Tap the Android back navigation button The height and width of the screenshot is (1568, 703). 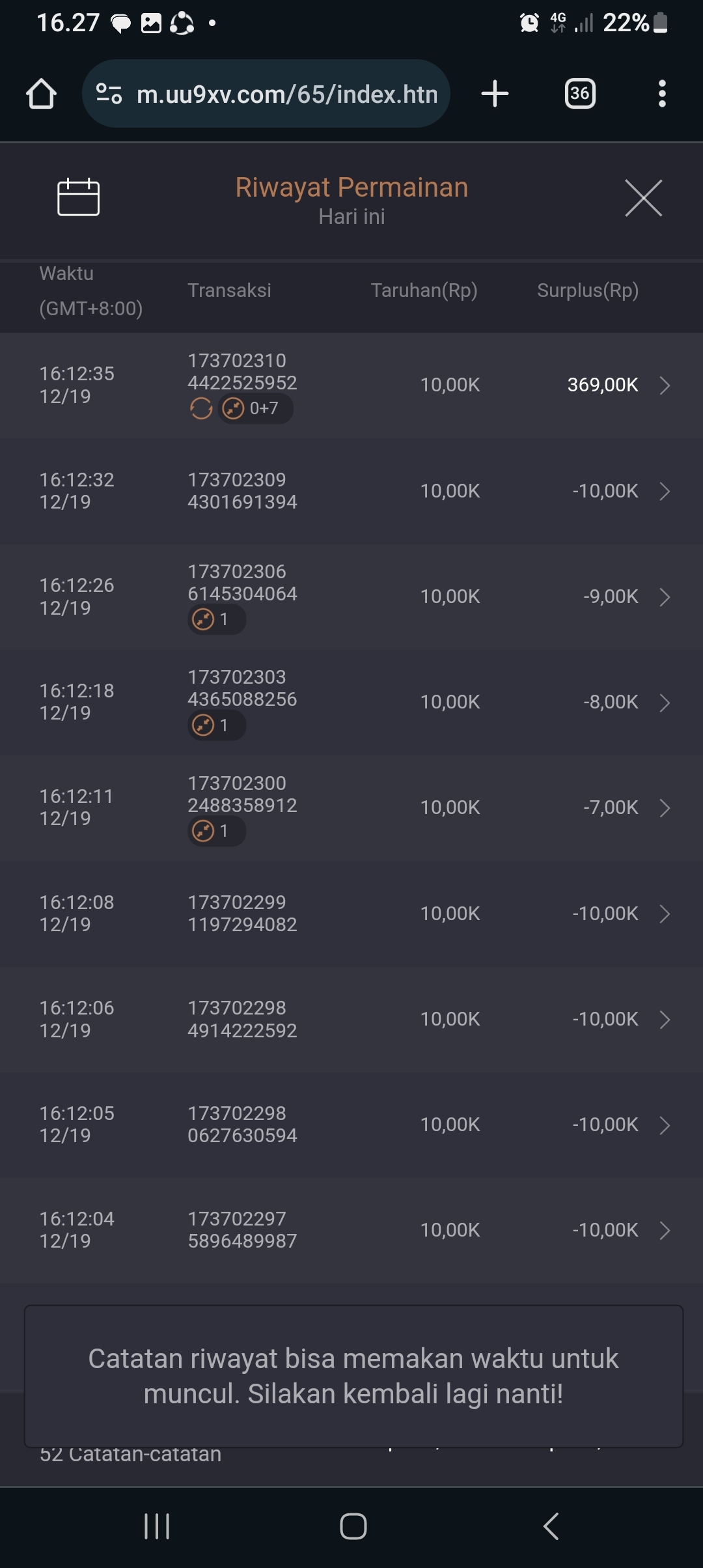[x=551, y=1526]
